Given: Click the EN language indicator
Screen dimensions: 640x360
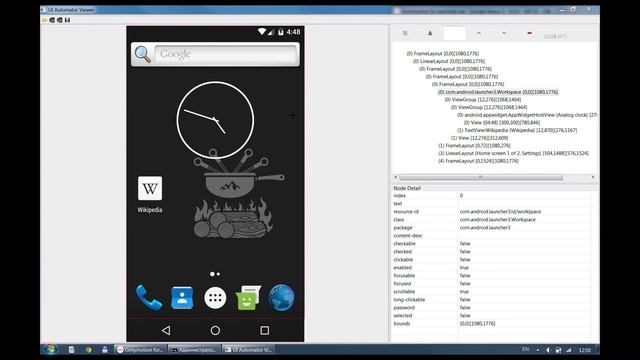Looking at the screenshot, I should click(525, 349).
